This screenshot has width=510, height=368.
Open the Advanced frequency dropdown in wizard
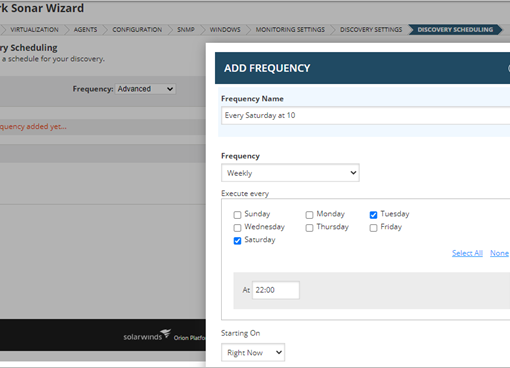[x=145, y=89]
